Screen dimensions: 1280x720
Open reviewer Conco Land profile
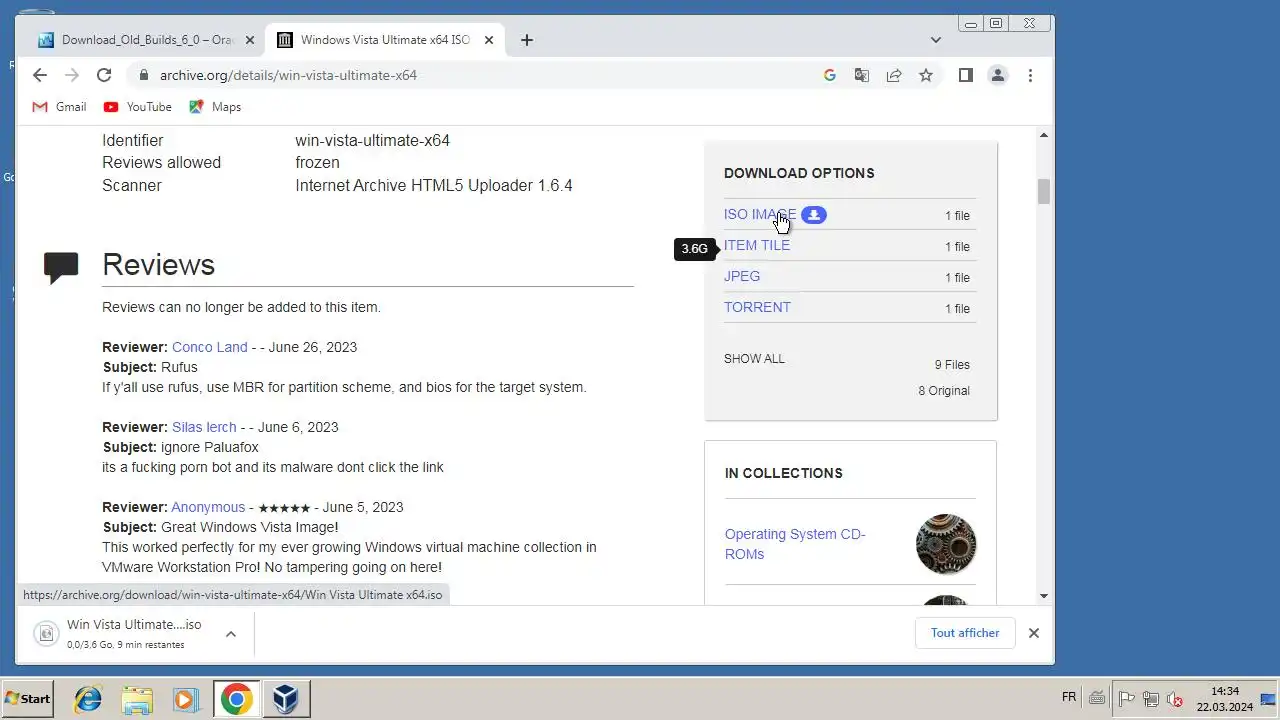[209, 347]
